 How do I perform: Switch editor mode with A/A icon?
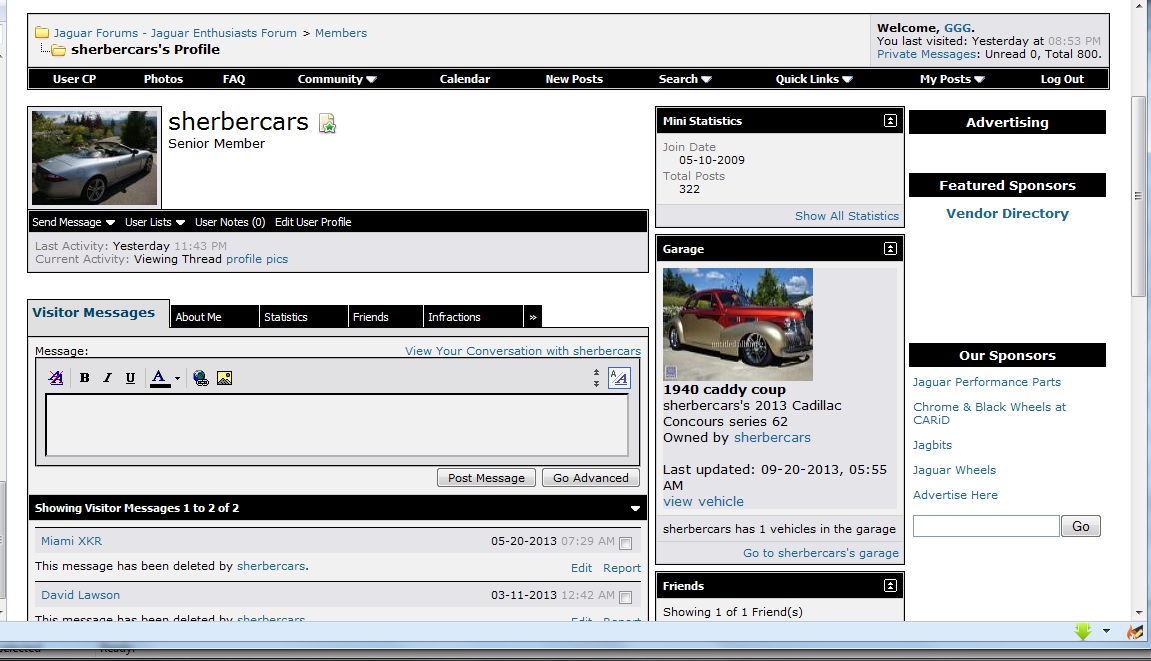point(619,378)
